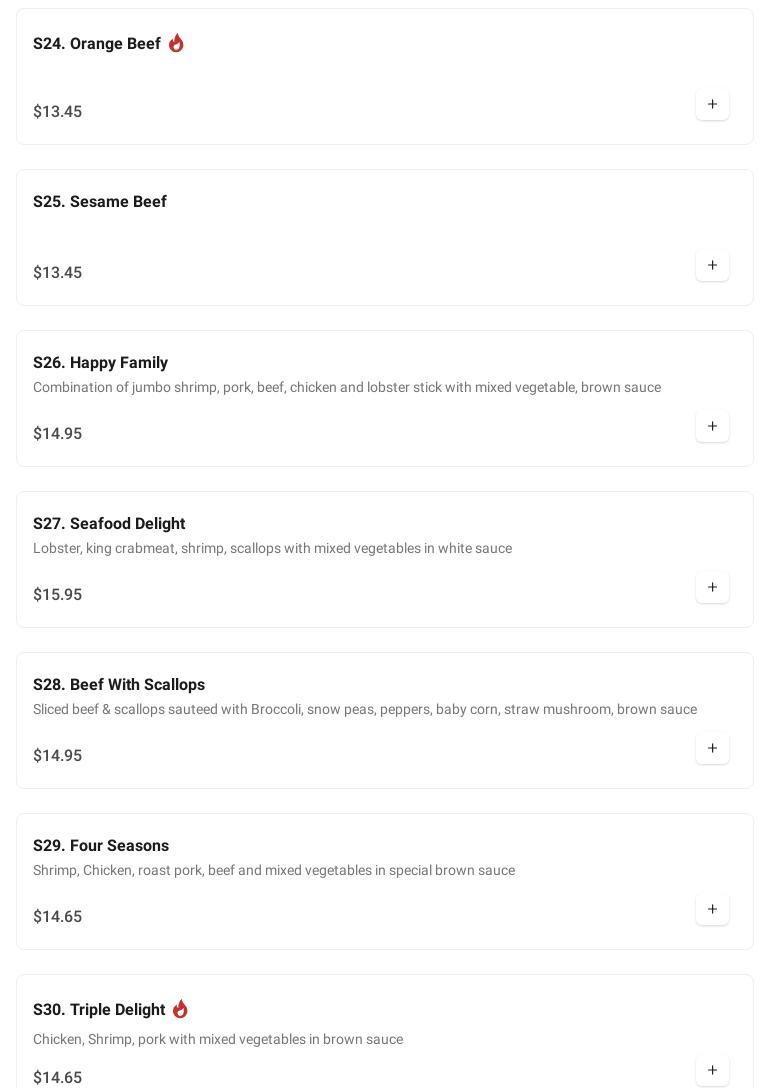The height and width of the screenshot is (1088, 770).
Task: Add S30. Triple Delight with plus icon
Action: (x=712, y=1070)
